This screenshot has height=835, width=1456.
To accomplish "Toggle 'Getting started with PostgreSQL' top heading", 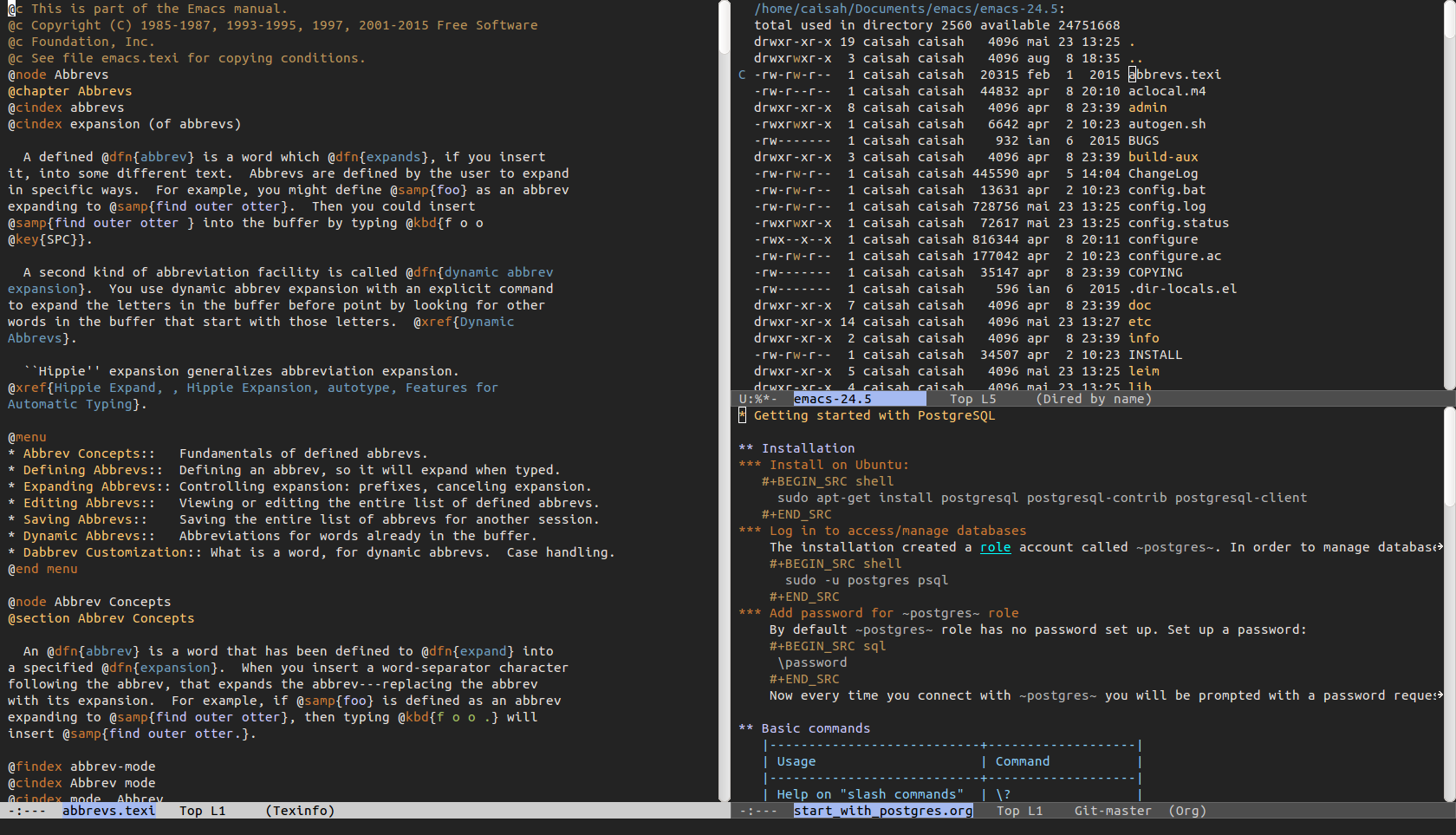I will tap(867, 415).
